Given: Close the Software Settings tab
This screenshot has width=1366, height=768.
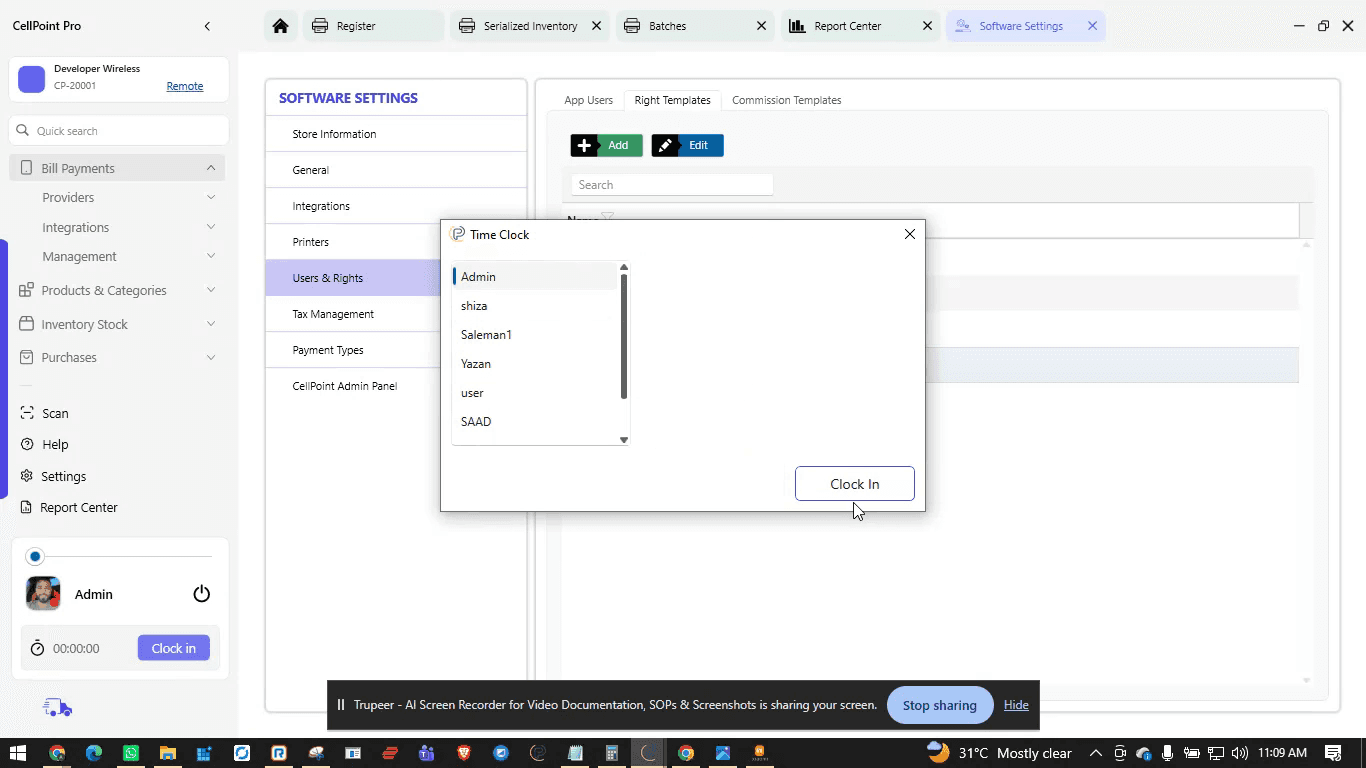Looking at the screenshot, I should 1092,26.
